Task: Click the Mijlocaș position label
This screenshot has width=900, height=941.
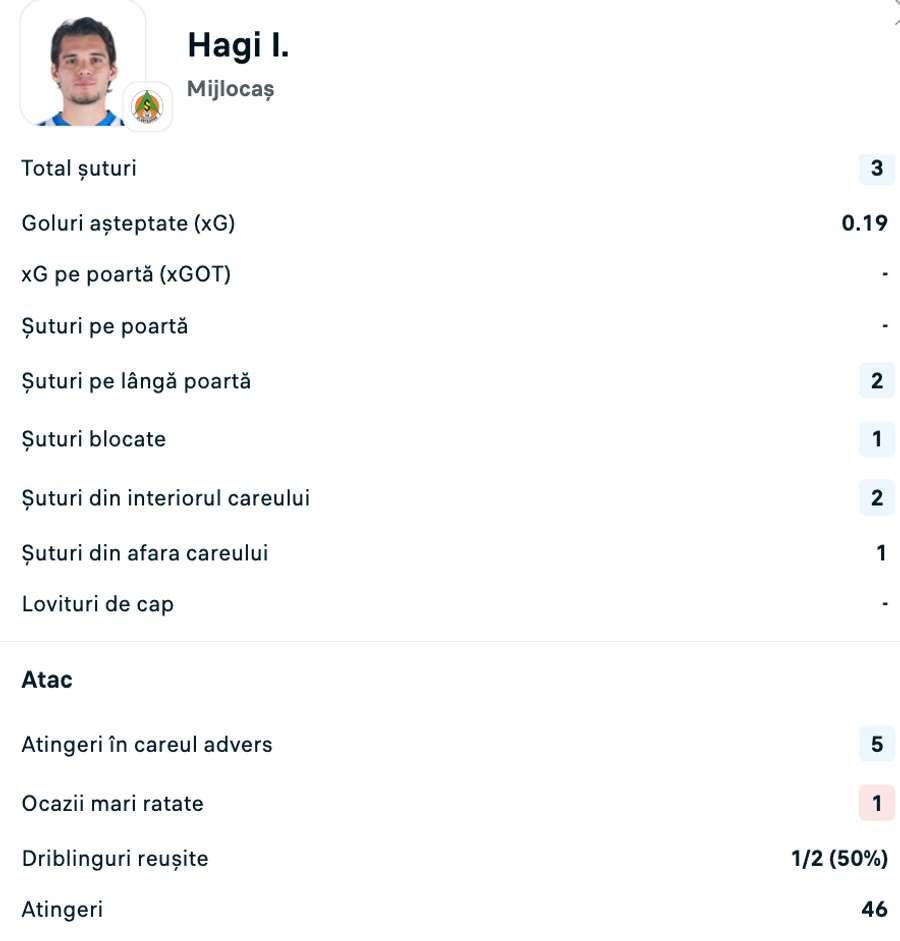Action: [231, 89]
